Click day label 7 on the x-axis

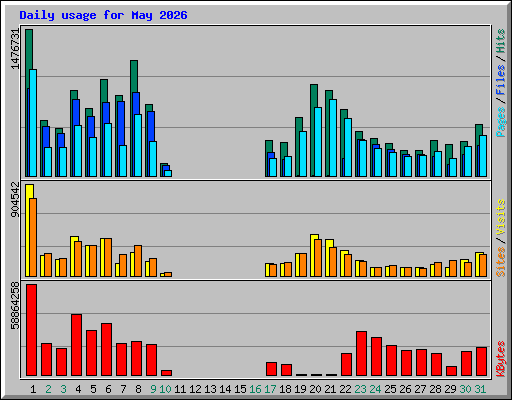click(123, 389)
